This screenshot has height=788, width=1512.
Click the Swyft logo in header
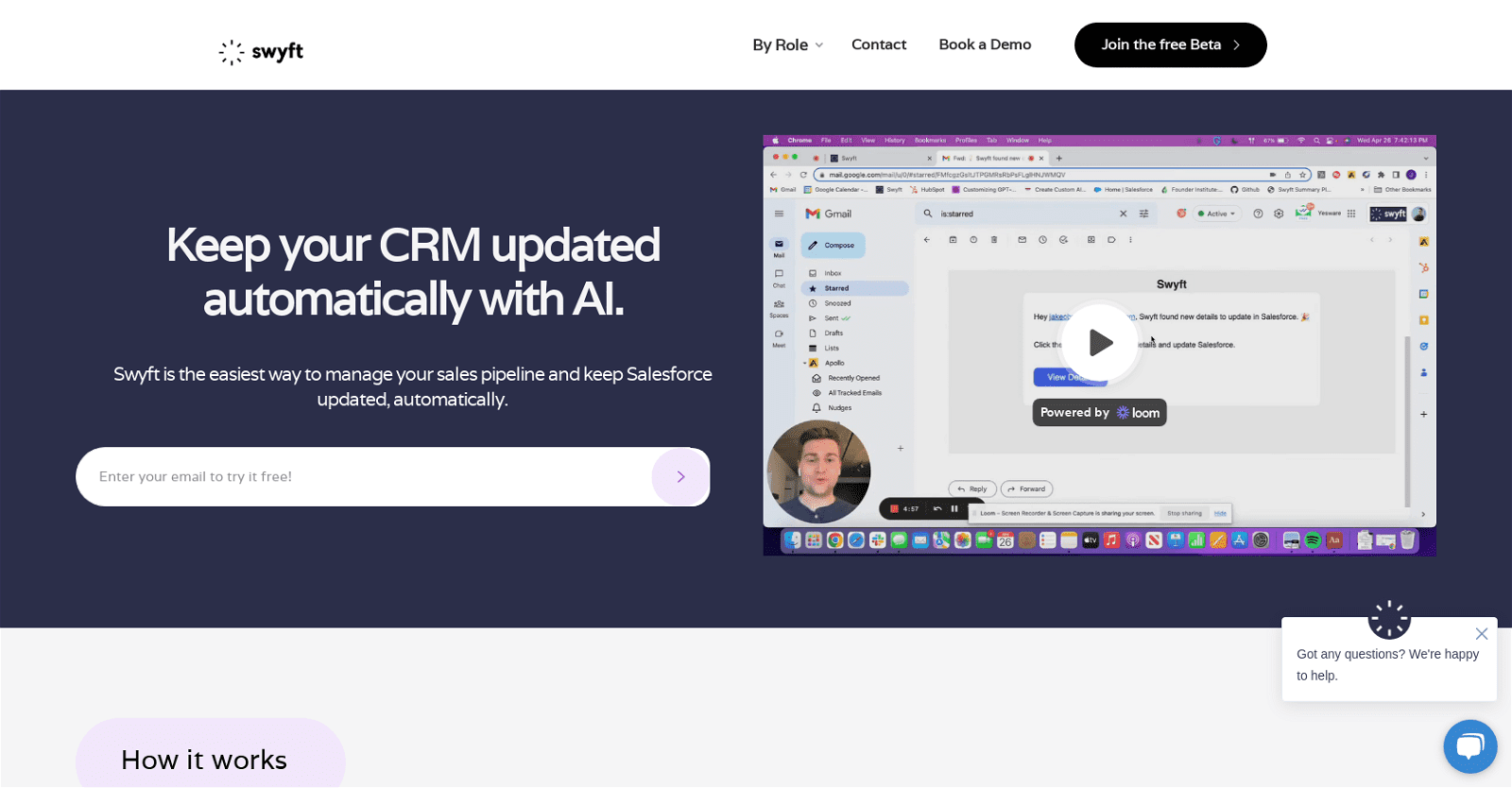coord(261,52)
